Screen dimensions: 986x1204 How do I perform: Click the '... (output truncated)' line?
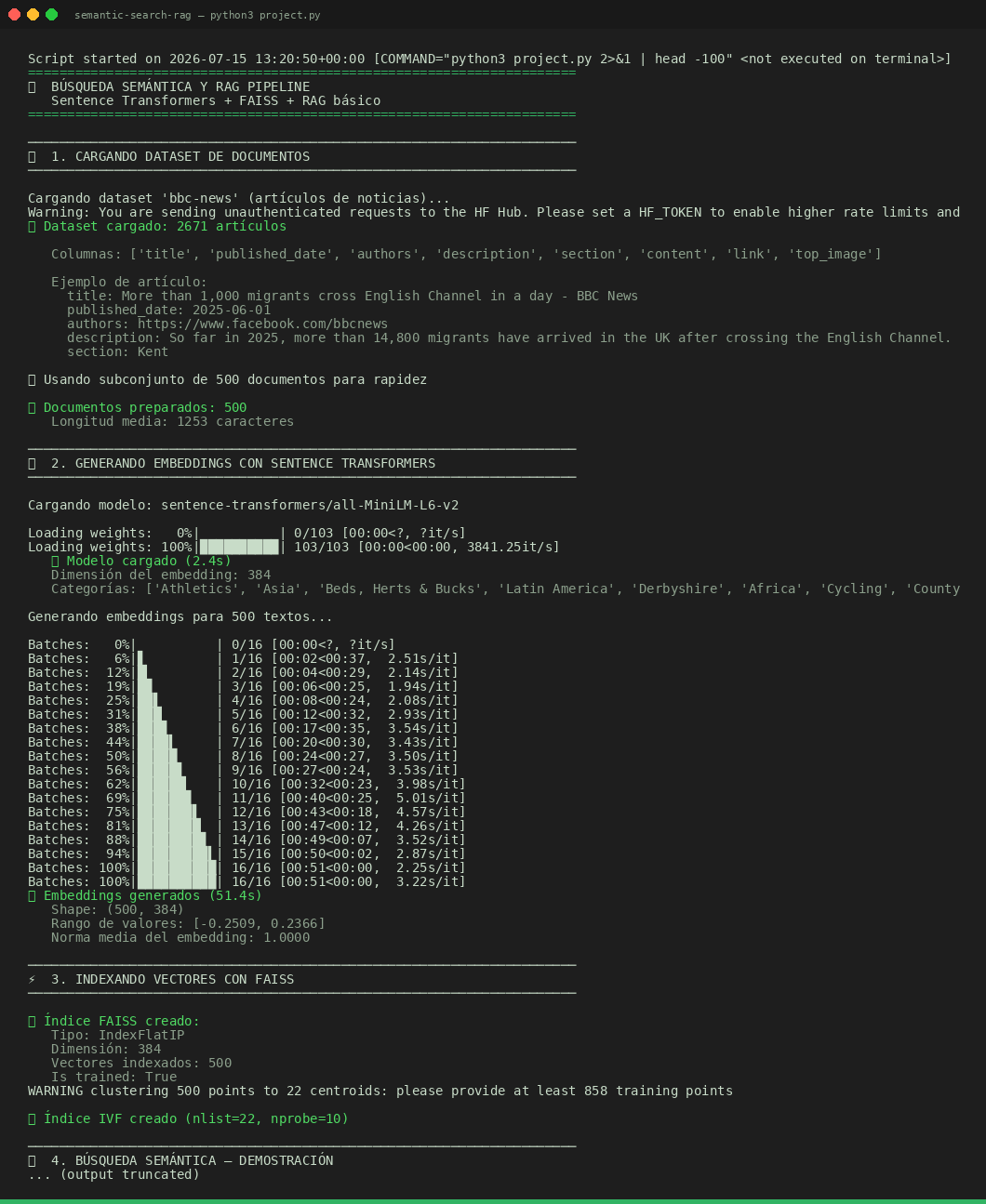(x=113, y=1174)
